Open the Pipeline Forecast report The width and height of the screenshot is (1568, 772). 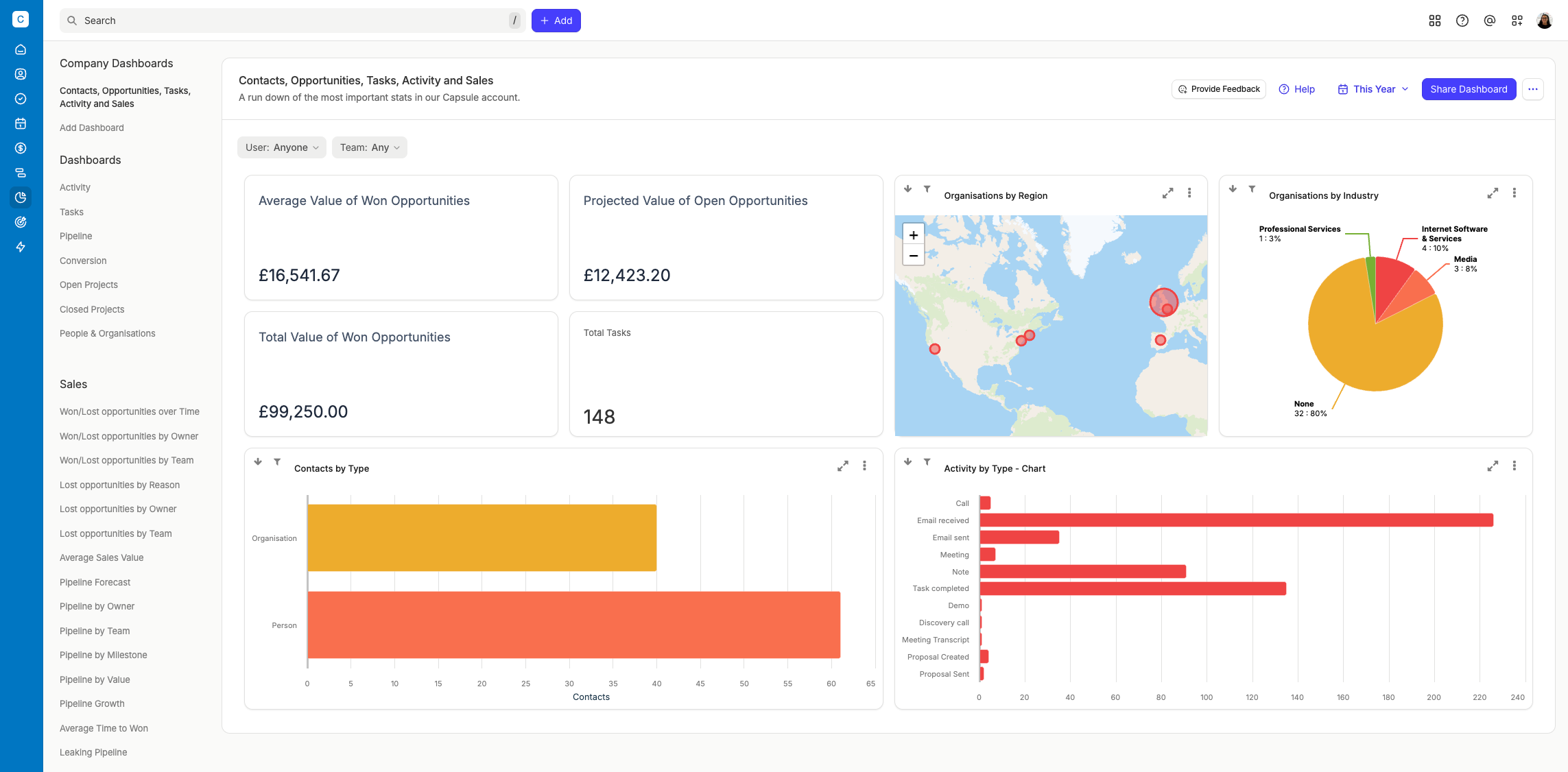point(95,582)
